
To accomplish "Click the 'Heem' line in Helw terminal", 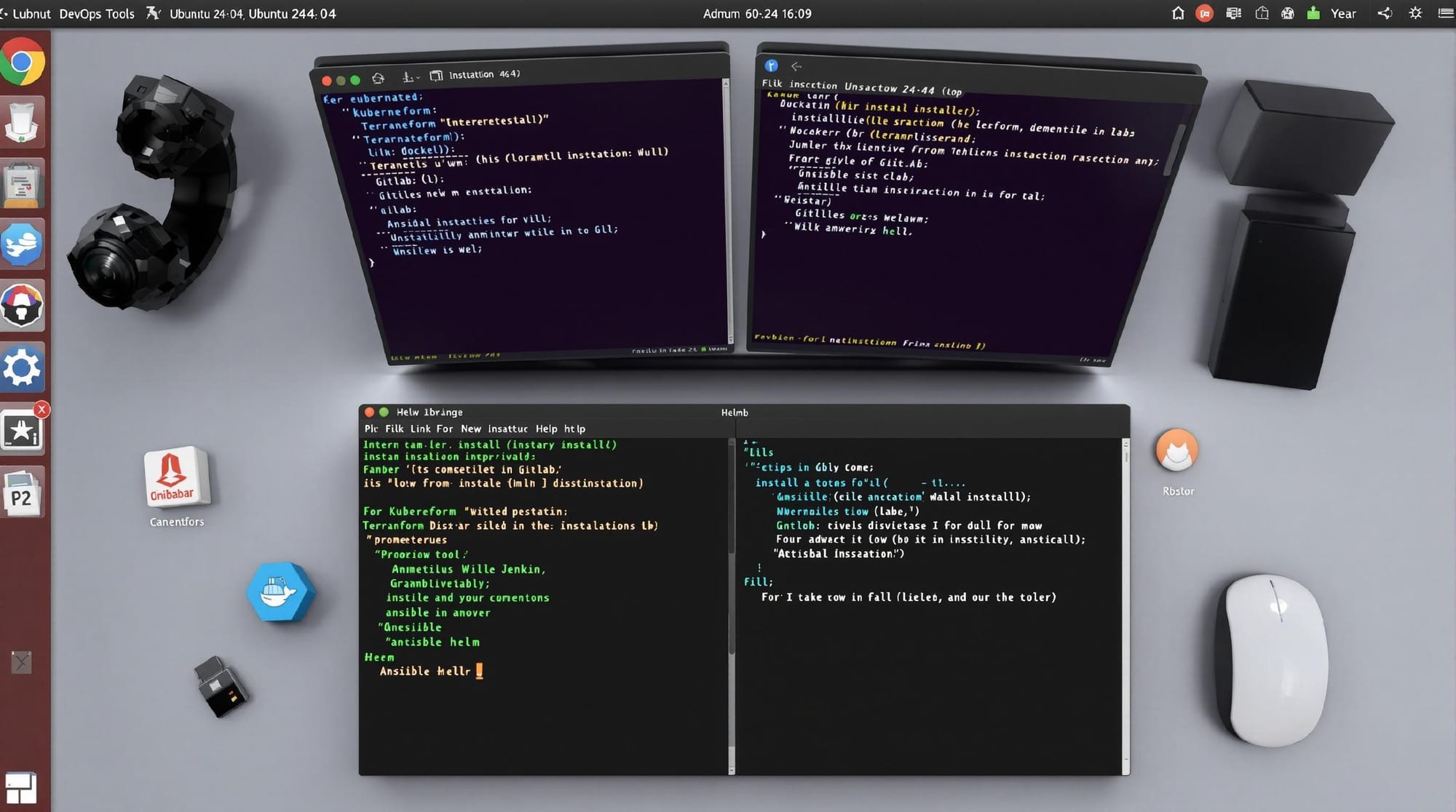I will [x=379, y=657].
